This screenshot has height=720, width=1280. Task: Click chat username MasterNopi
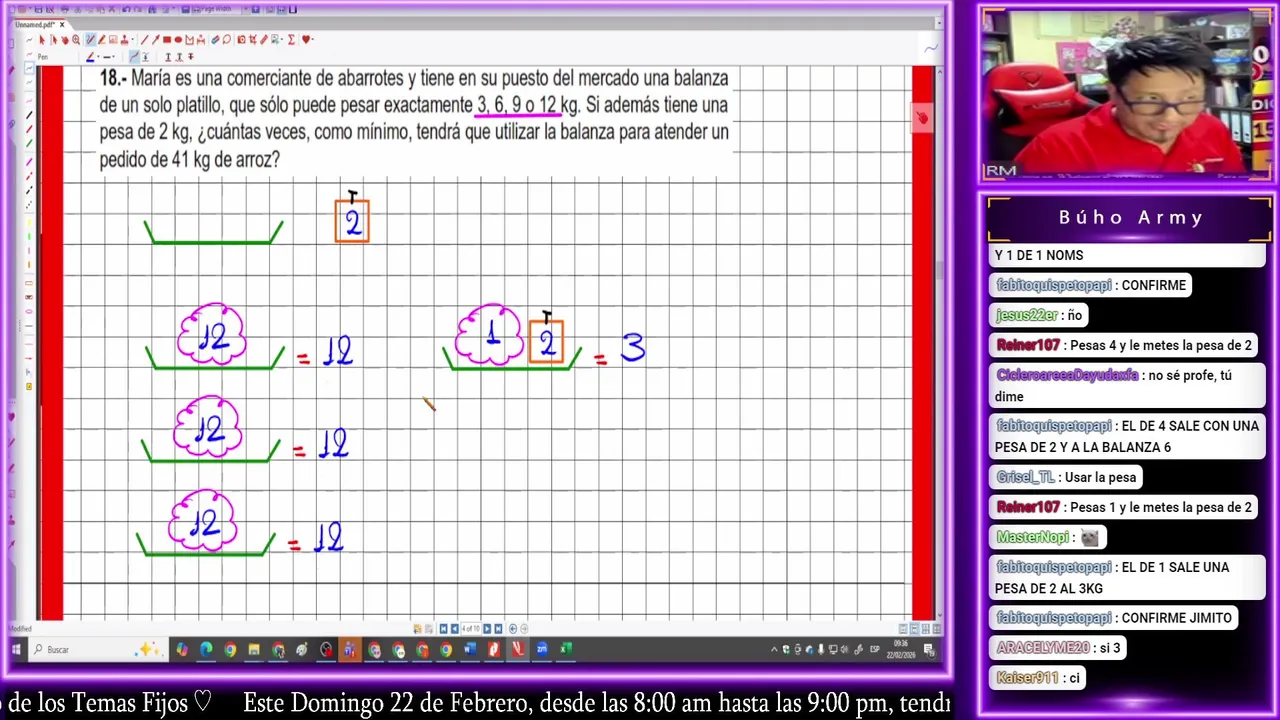[x=1033, y=537]
